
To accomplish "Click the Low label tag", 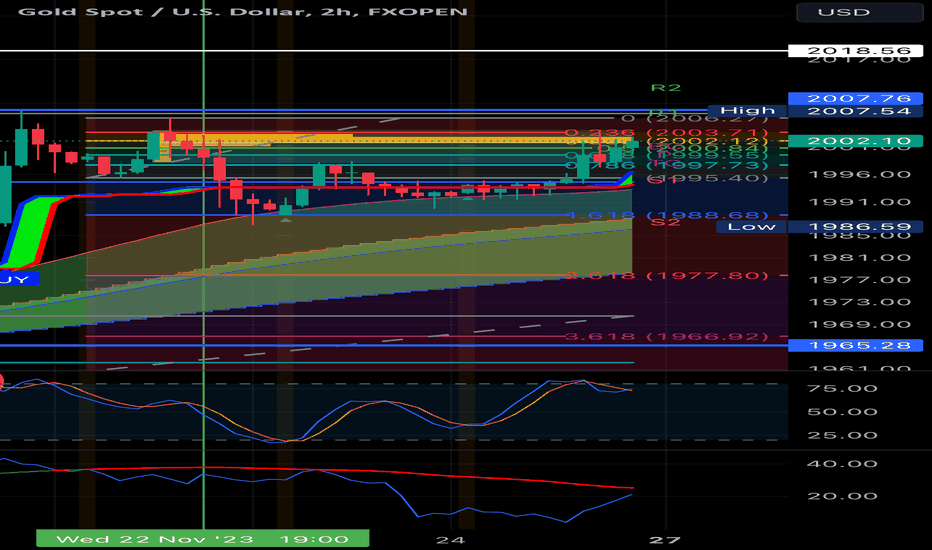I will [x=751, y=227].
